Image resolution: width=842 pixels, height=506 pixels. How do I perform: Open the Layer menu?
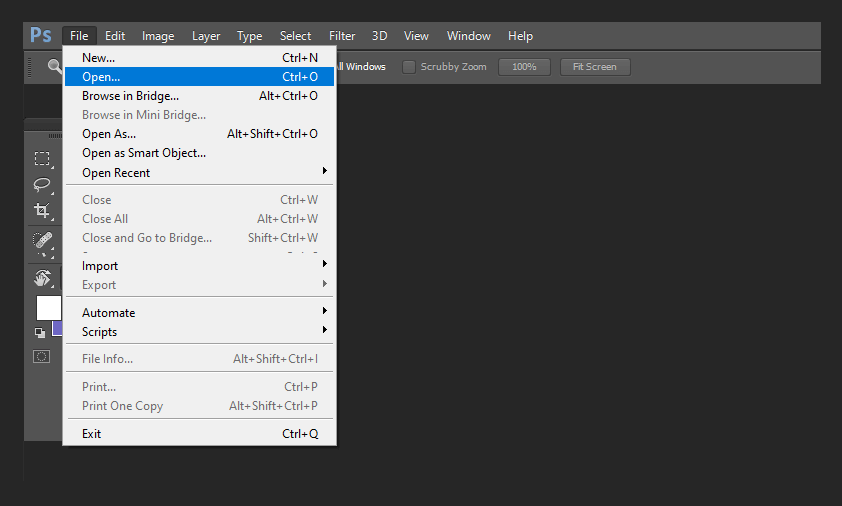coord(206,36)
